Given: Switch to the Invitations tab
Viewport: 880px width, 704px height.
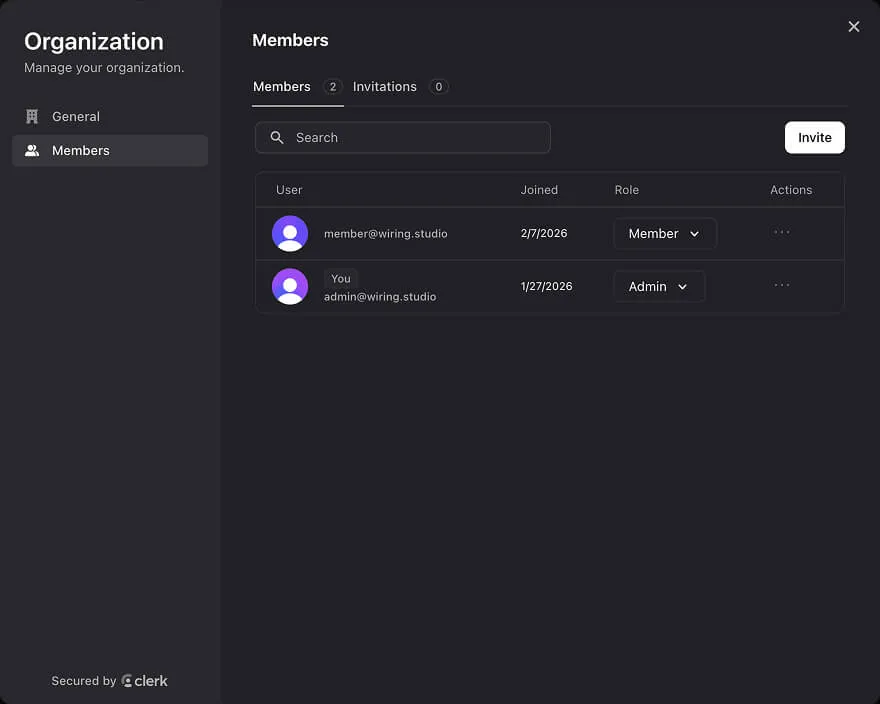Looking at the screenshot, I should coord(385,86).
